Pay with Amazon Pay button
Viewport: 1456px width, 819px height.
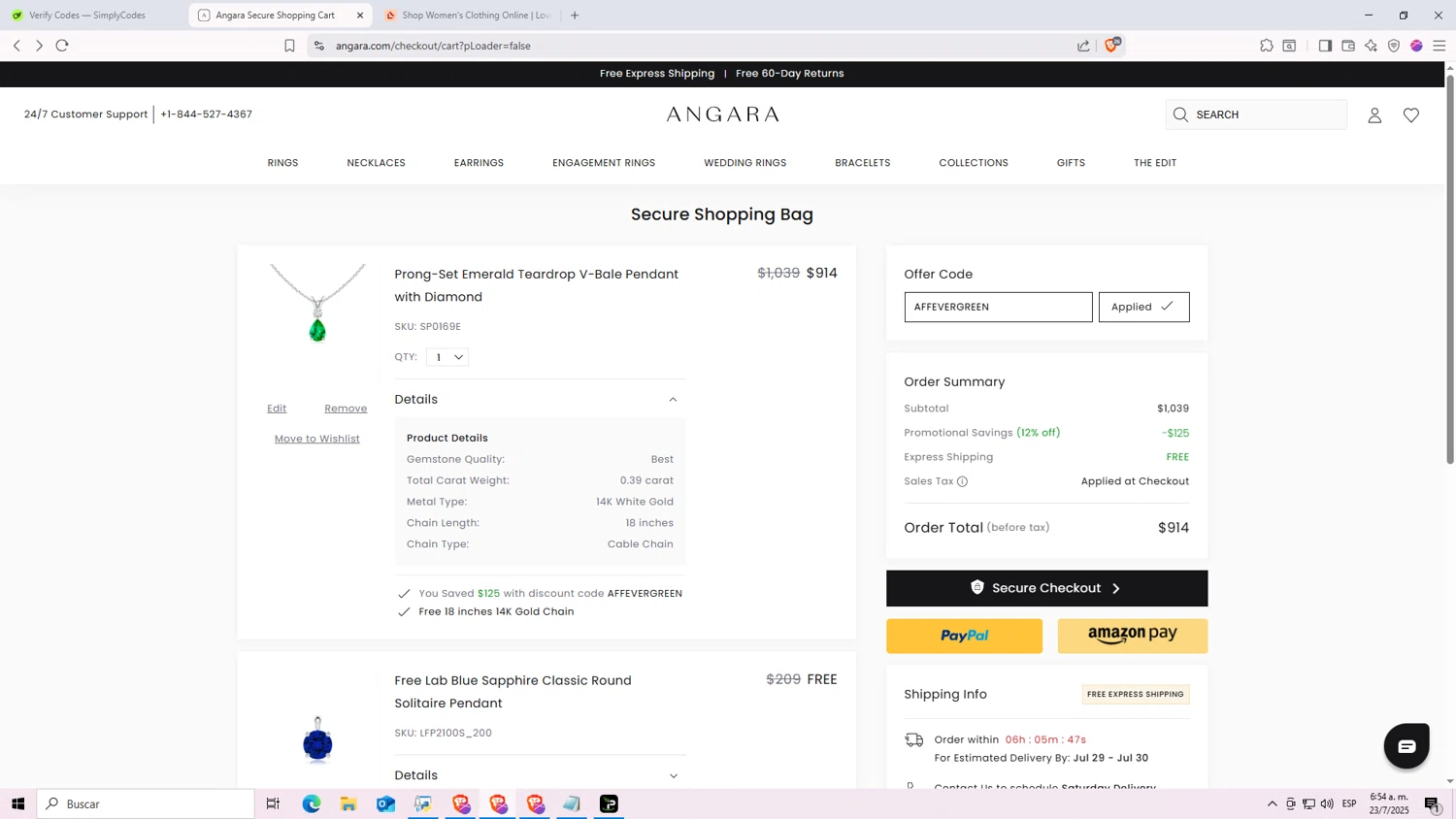coord(1133,636)
